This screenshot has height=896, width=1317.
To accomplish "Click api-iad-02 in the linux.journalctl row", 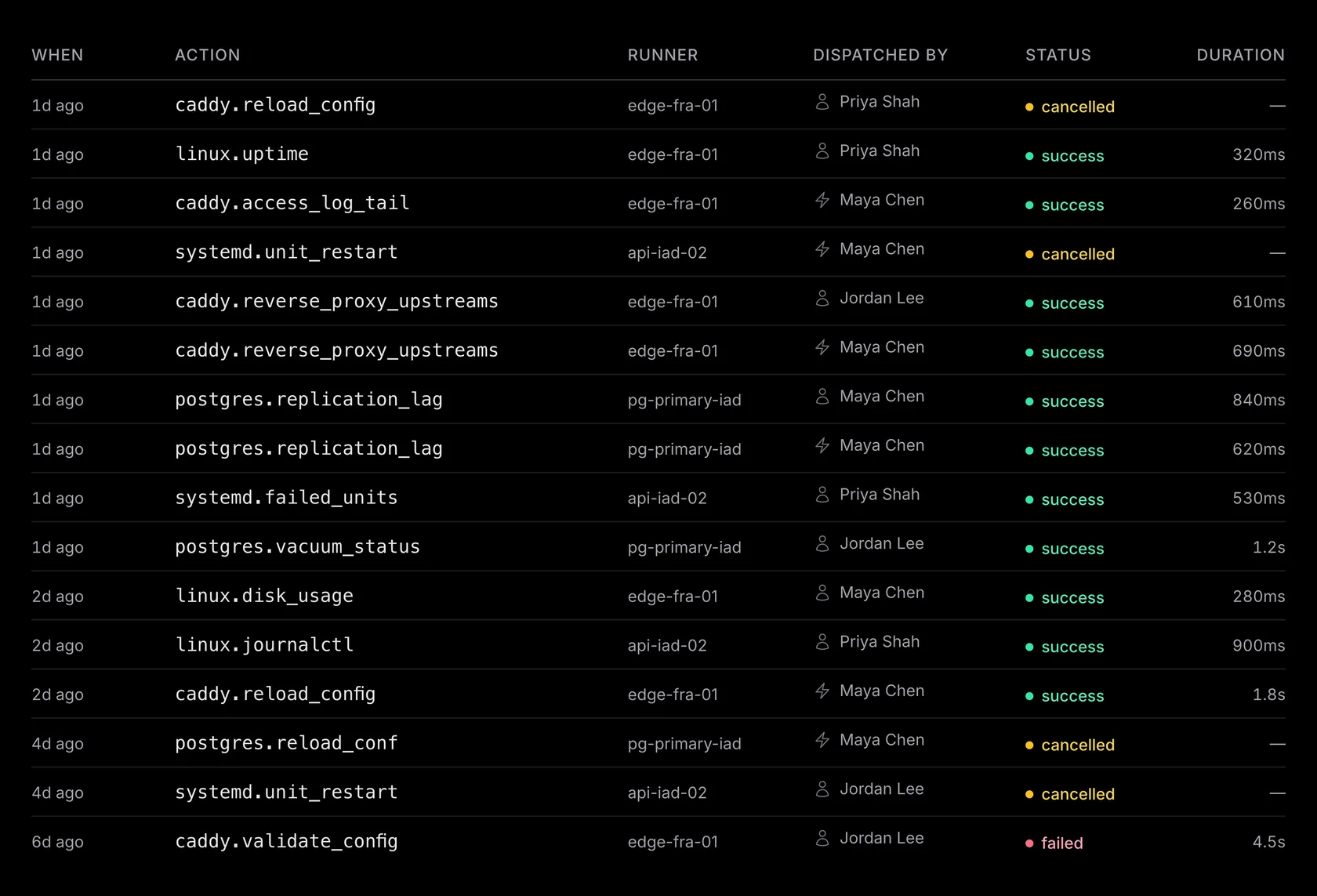I will (x=667, y=645).
